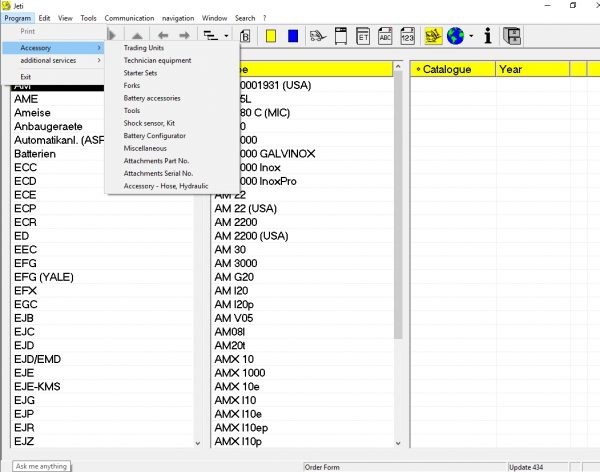Click the blank form page icon
Viewport: 600px width, 472px height.
[x=341, y=36]
